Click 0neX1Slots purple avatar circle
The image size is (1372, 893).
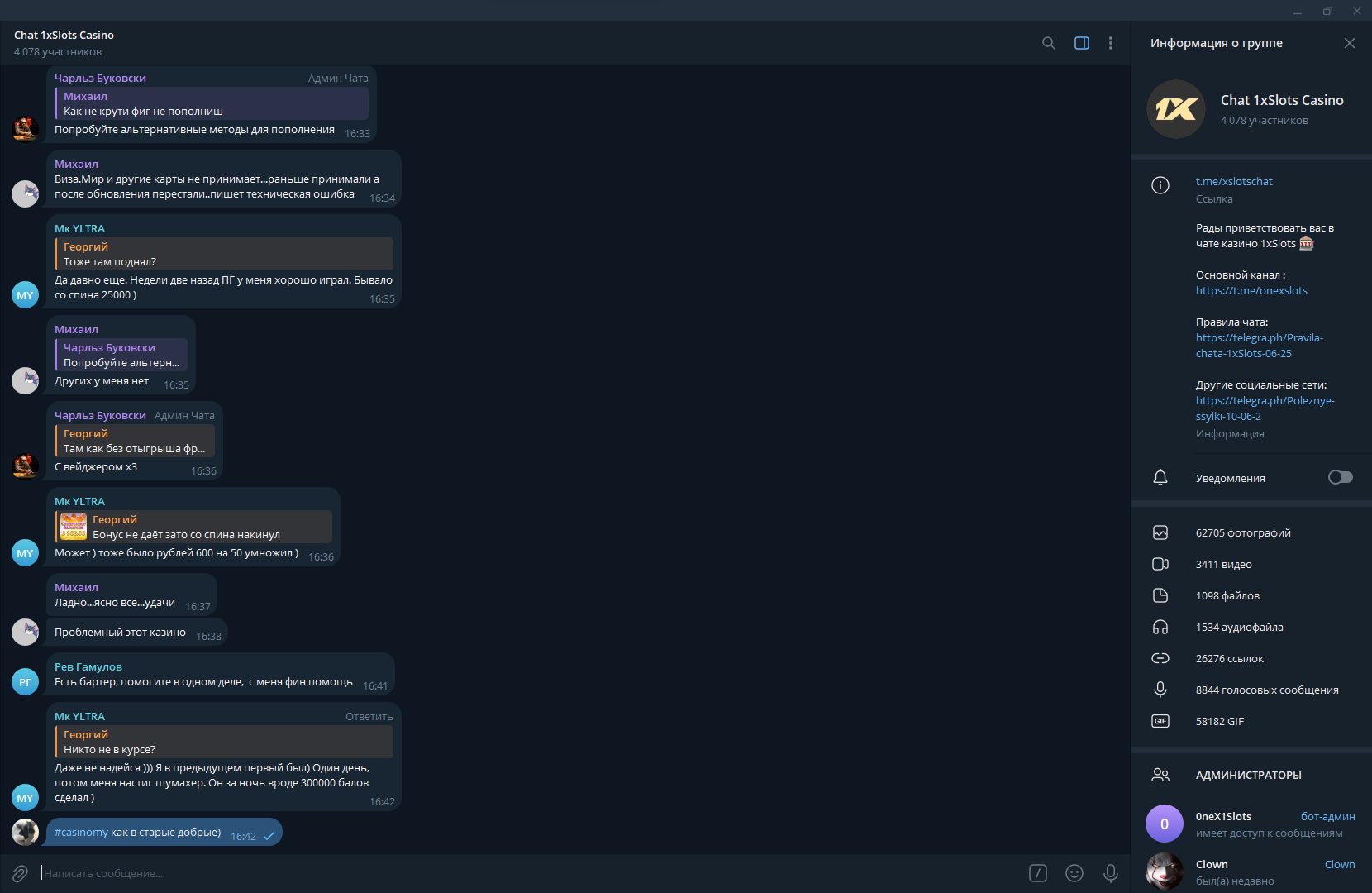click(x=1165, y=824)
